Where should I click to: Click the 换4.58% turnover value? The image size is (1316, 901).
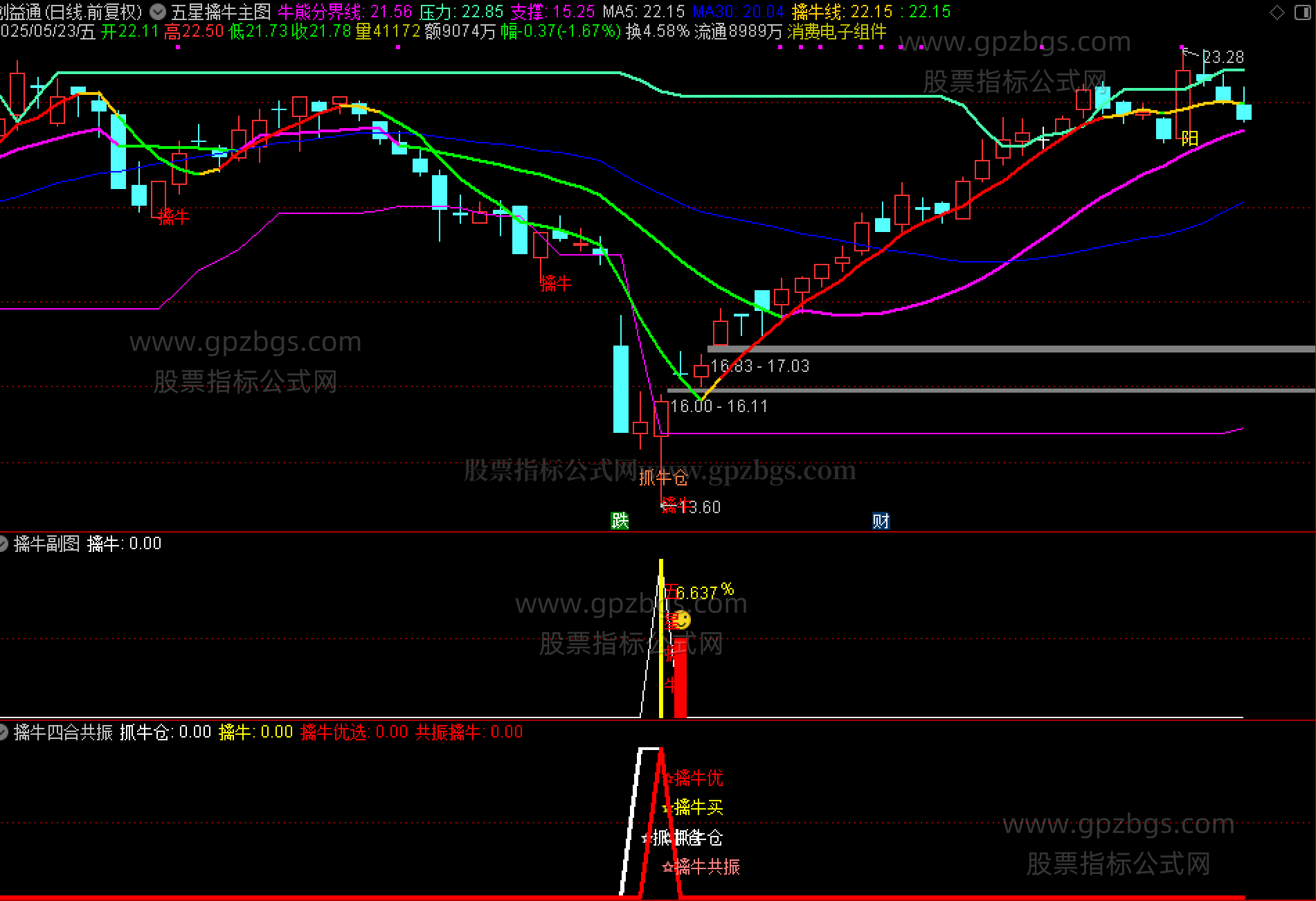click(x=658, y=32)
